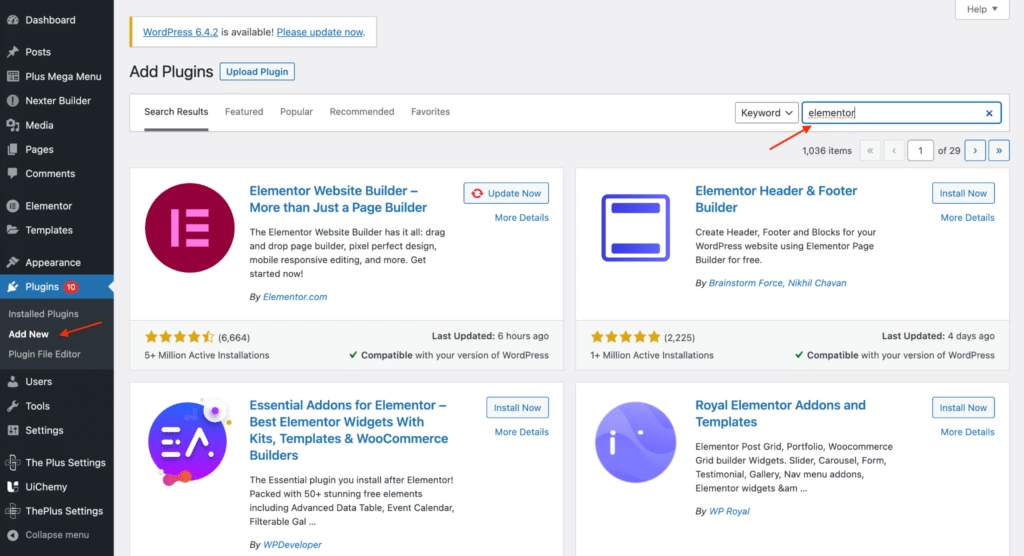Open the Elementor.com author link
Screen dimensions: 1024x556
pos(295,297)
